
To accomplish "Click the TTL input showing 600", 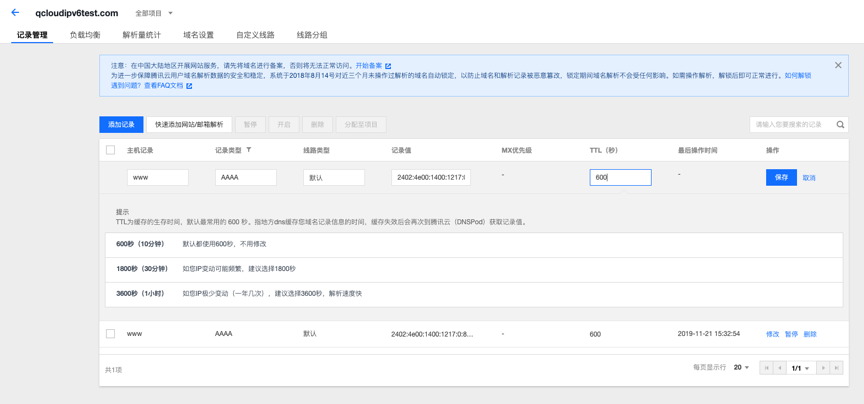I will 620,177.
